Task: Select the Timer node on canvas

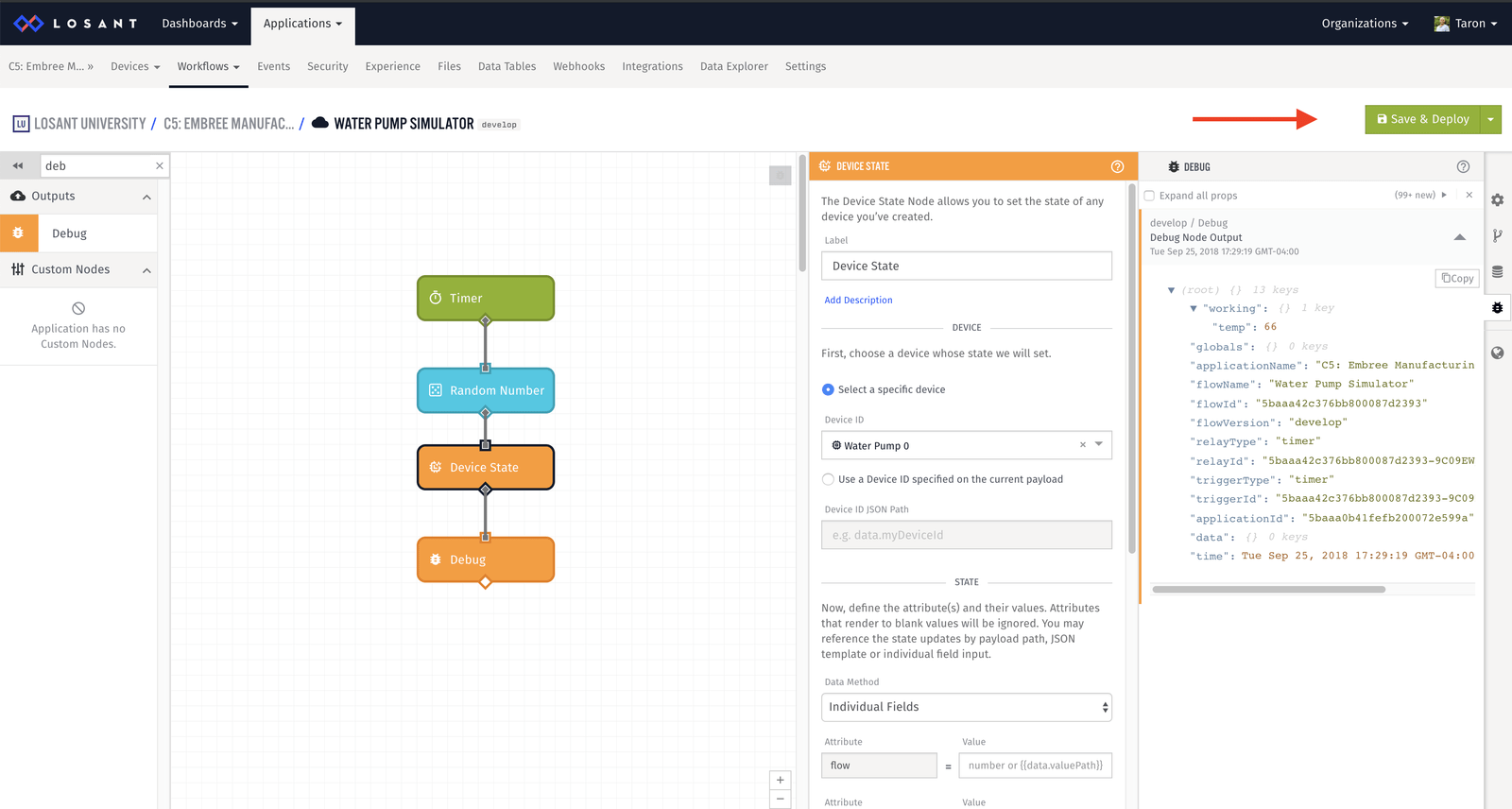Action: pyautogui.click(x=486, y=298)
